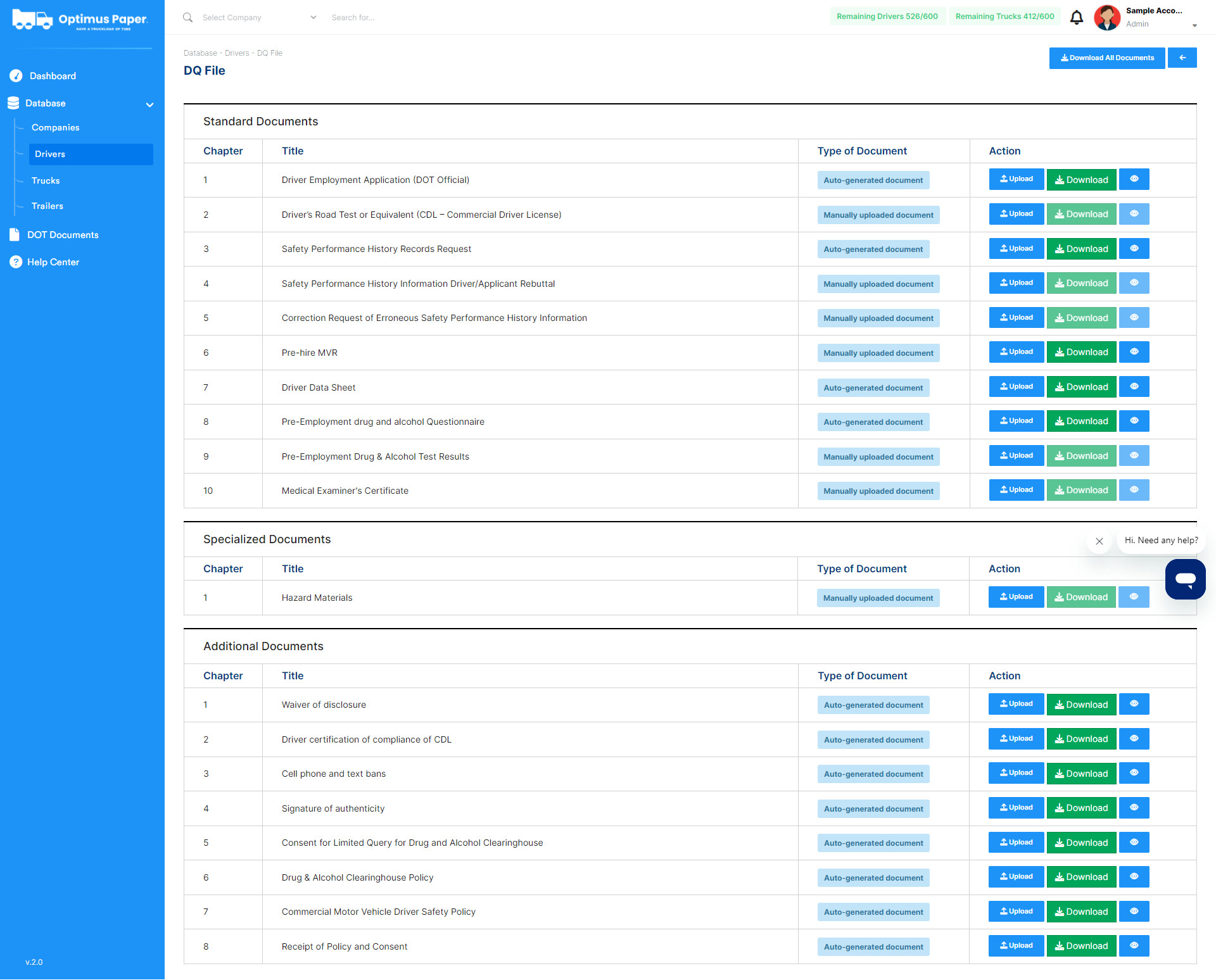Click the Optimus Paper truck logo
Viewport: 1216px width, 980px height.
(80, 20)
